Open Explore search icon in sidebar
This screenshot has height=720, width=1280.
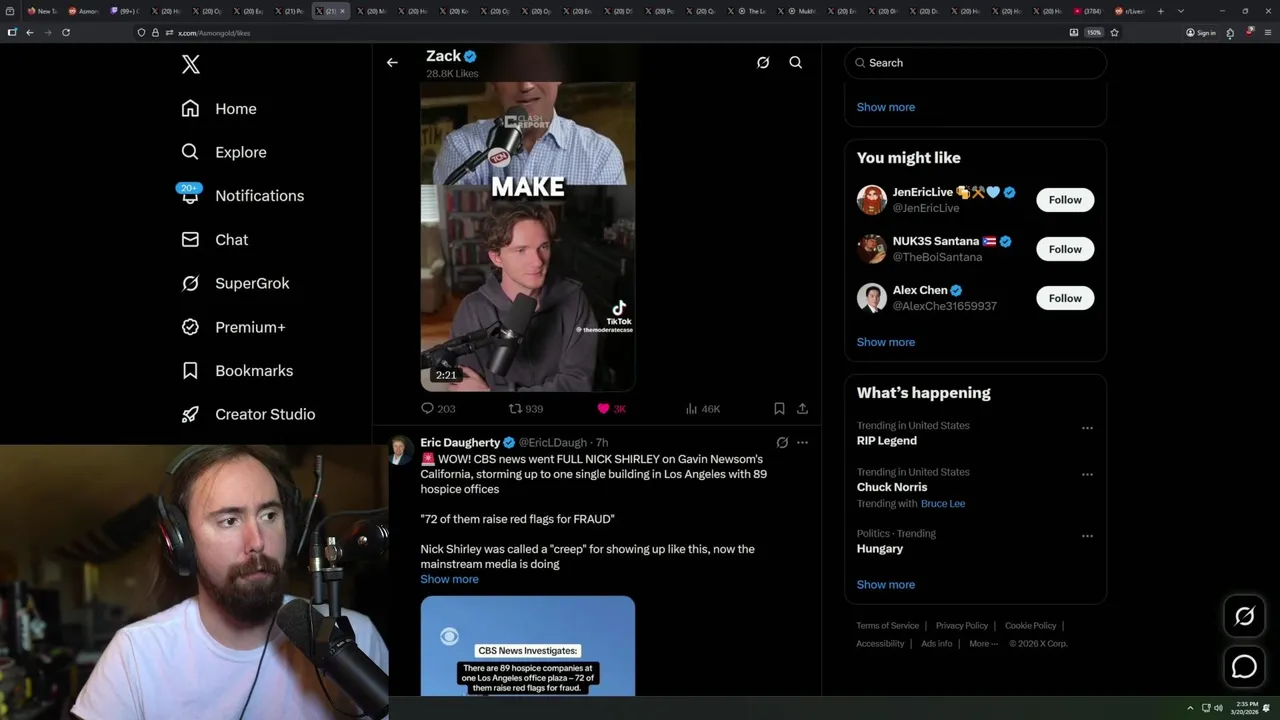point(190,152)
